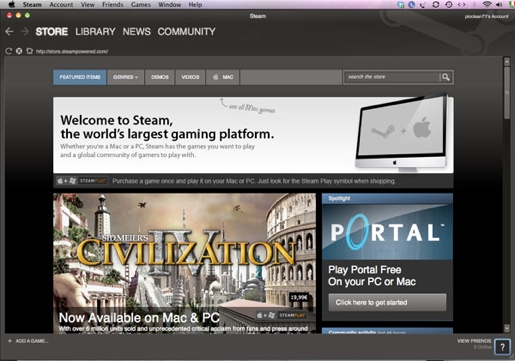Click 'Click here to get started' button

pos(387,302)
